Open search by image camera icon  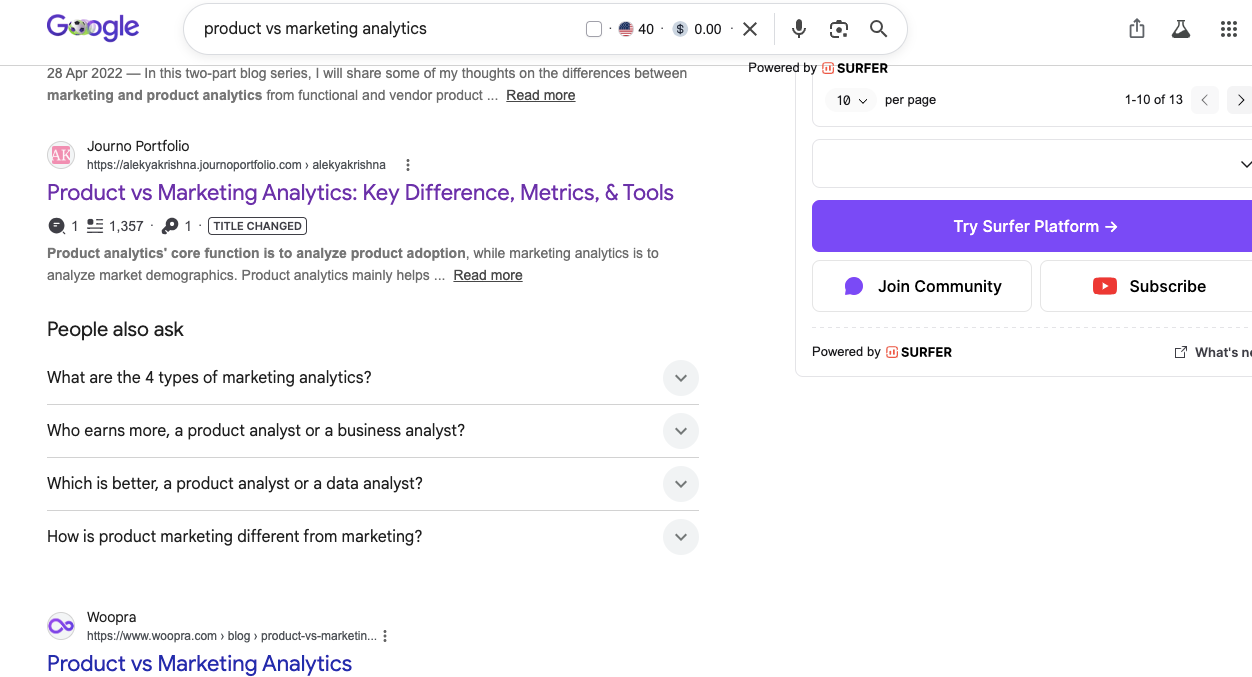[x=839, y=29]
